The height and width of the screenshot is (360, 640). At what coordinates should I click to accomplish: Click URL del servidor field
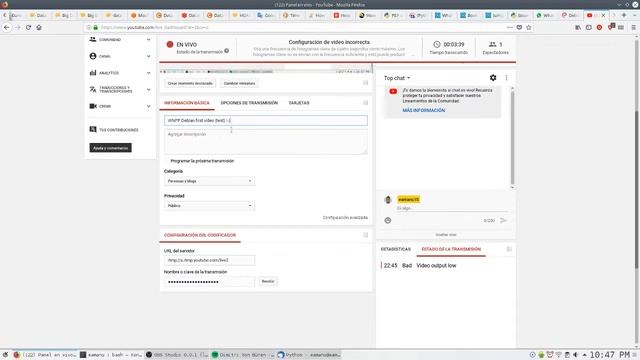pos(209,260)
